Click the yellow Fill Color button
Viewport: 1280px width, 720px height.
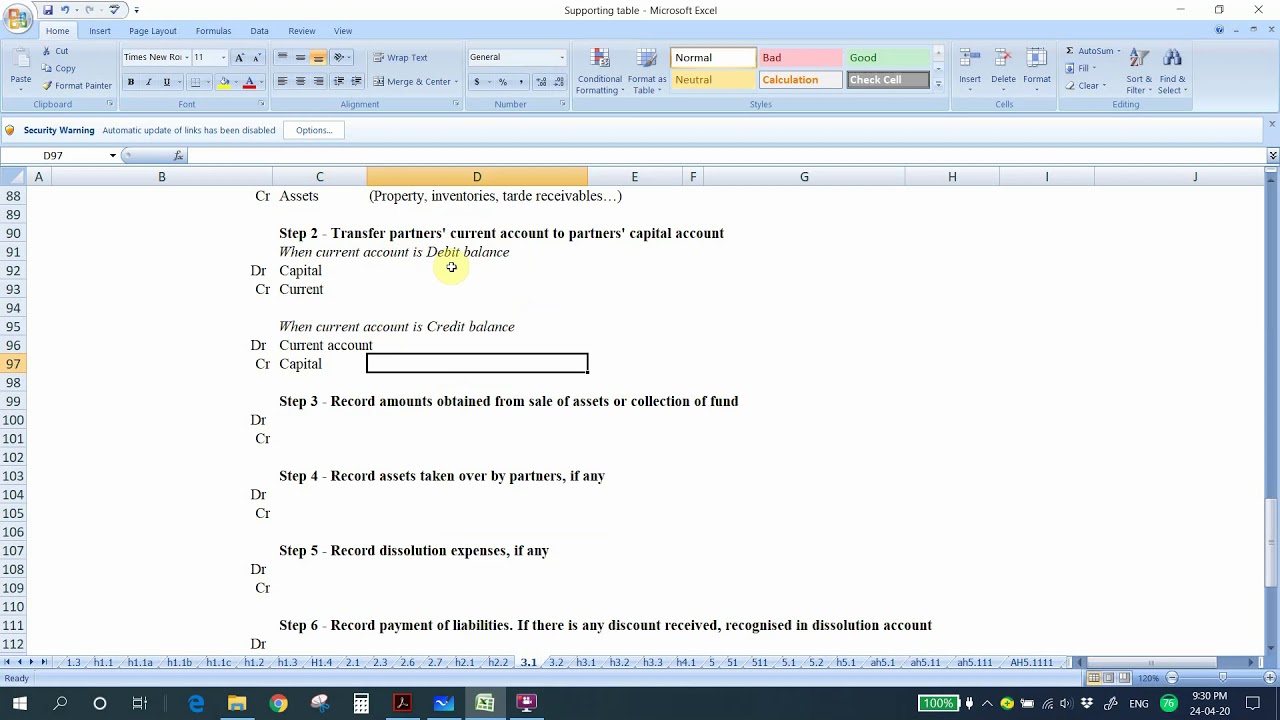click(224, 82)
